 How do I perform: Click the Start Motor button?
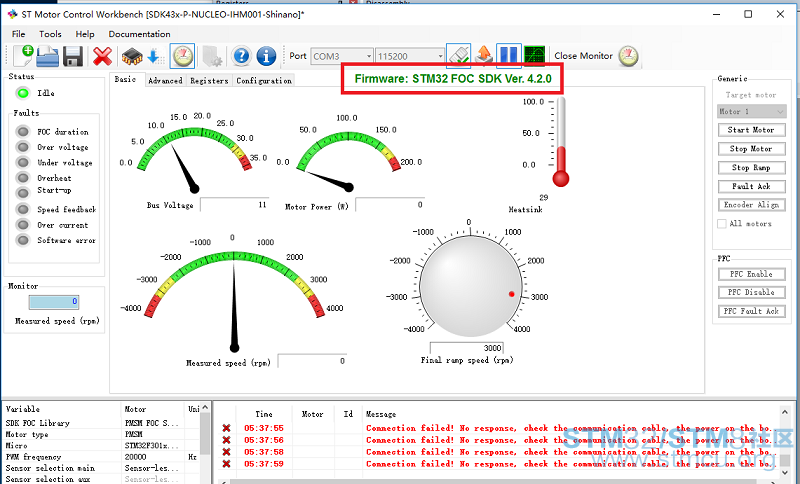pos(751,130)
